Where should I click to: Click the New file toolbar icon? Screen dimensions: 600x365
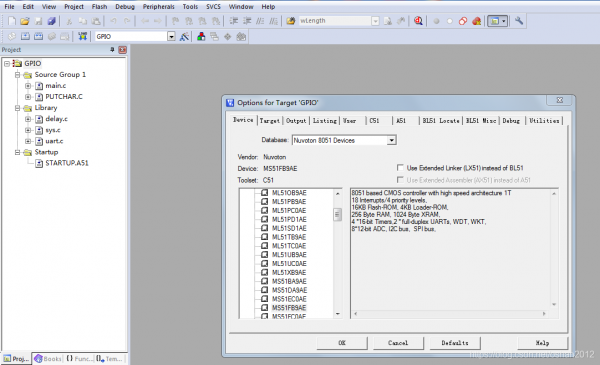pos(12,21)
